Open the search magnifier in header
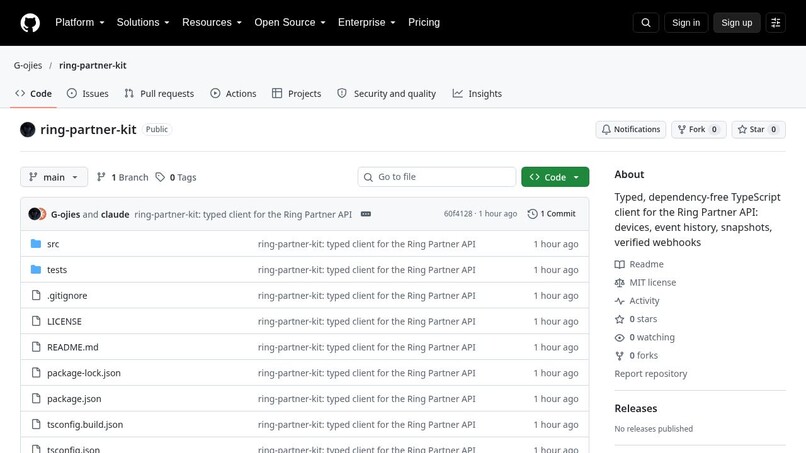 (x=646, y=23)
